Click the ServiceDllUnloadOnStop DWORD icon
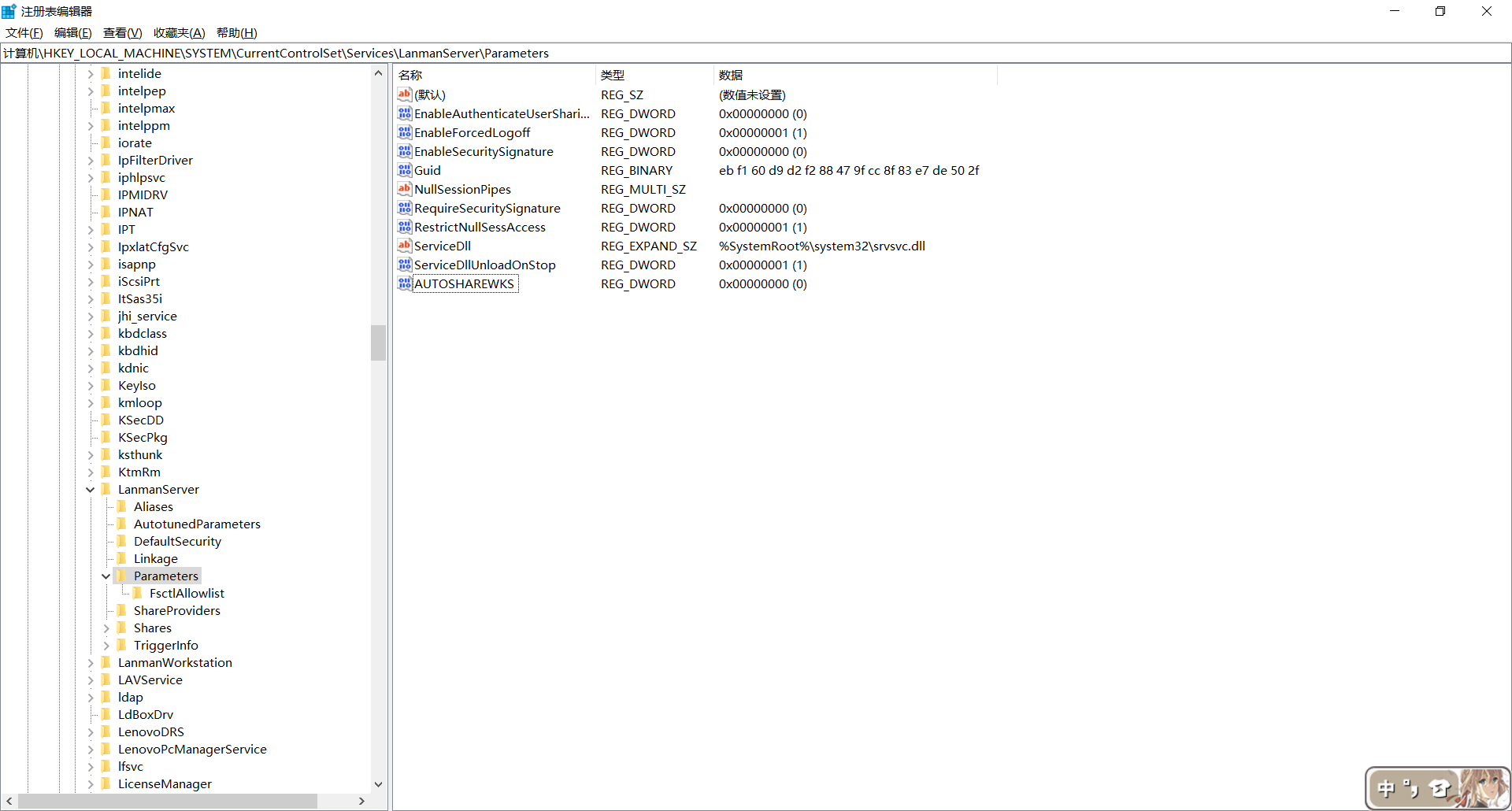Screen dimensions: 1512x811 click(x=405, y=265)
